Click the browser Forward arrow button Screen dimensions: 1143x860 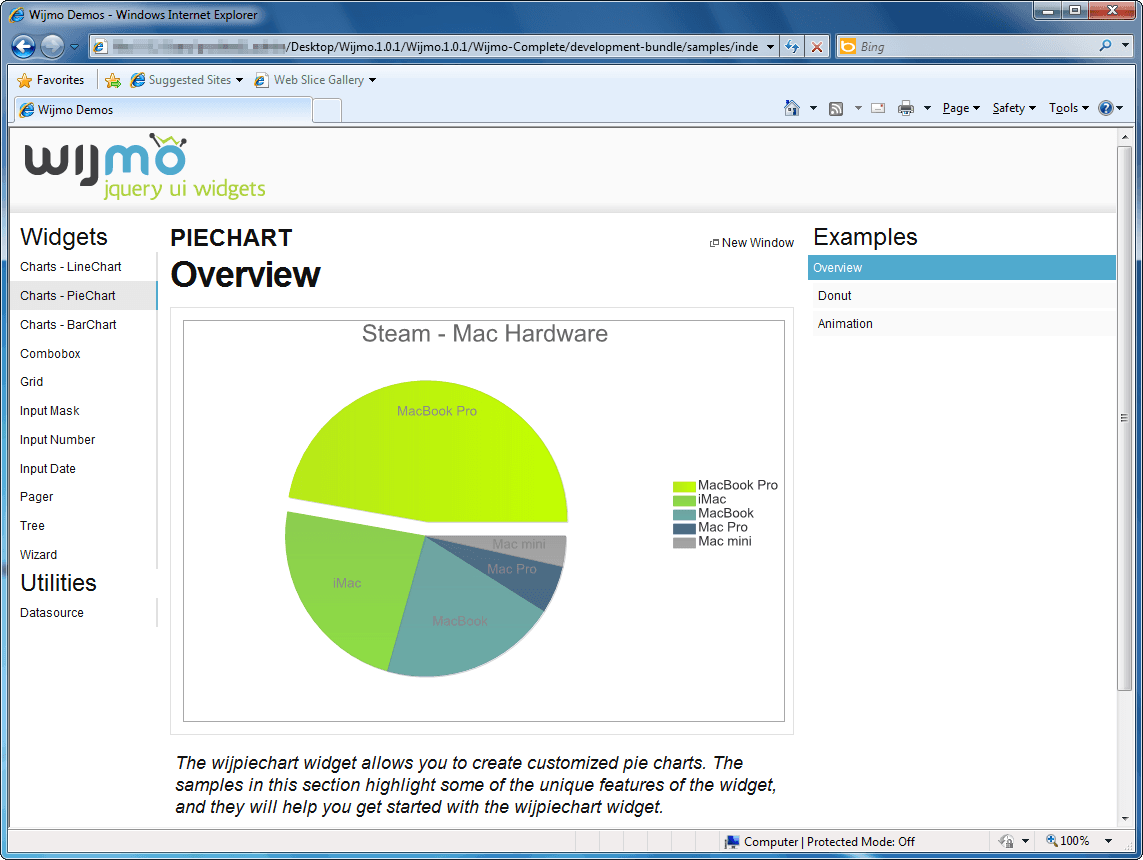(52, 47)
